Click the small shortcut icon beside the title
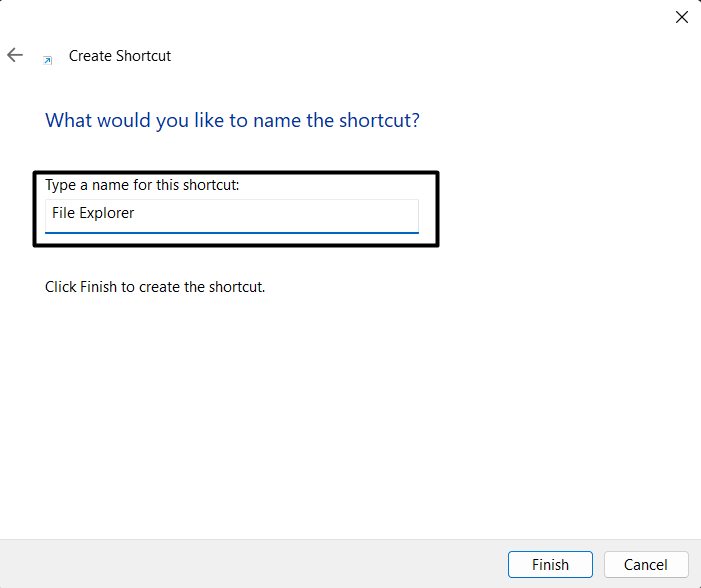The image size is (701, 588). tap(47, 59)
